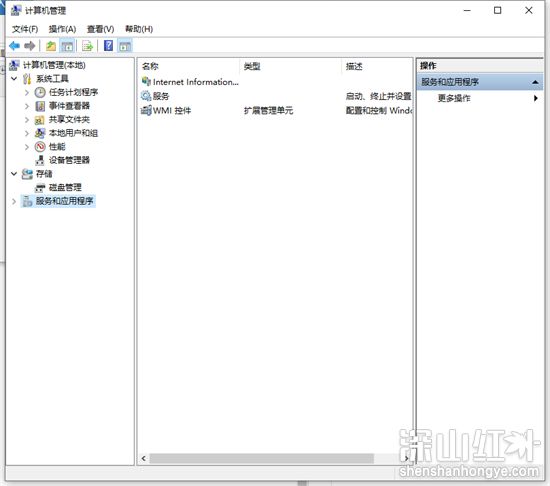
Task: Click the 启动、终止并设置 description cell
Action: coord(378,96)
